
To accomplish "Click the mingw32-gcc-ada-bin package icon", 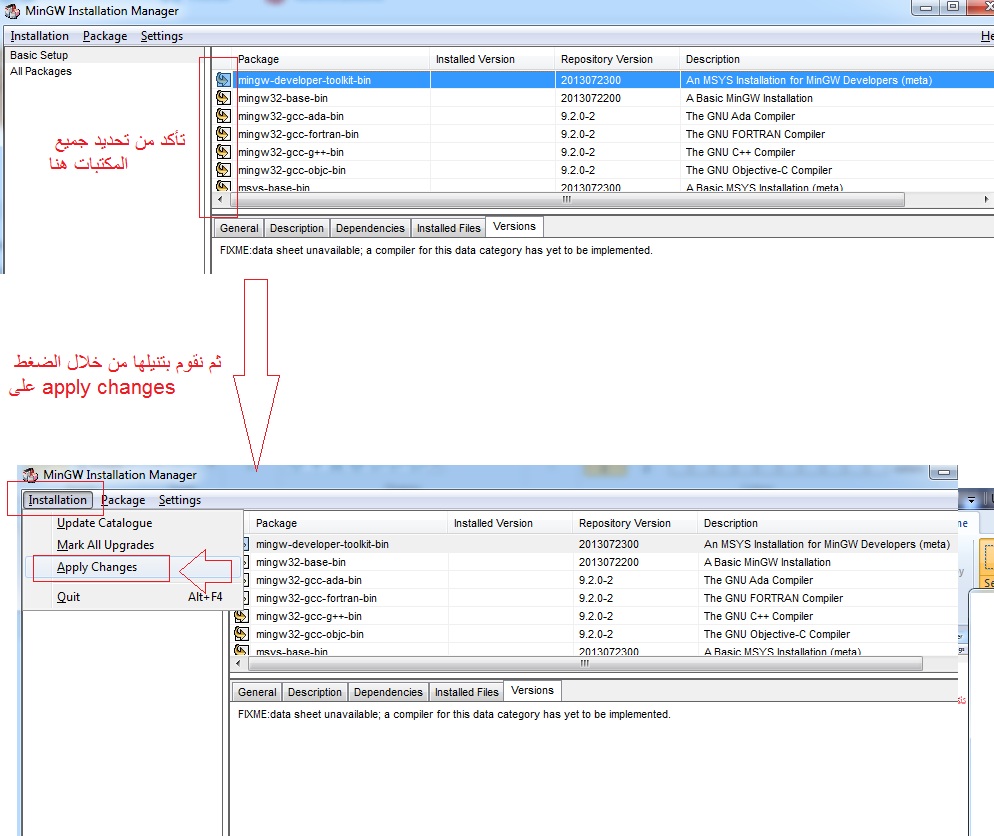I will (222, 116).
